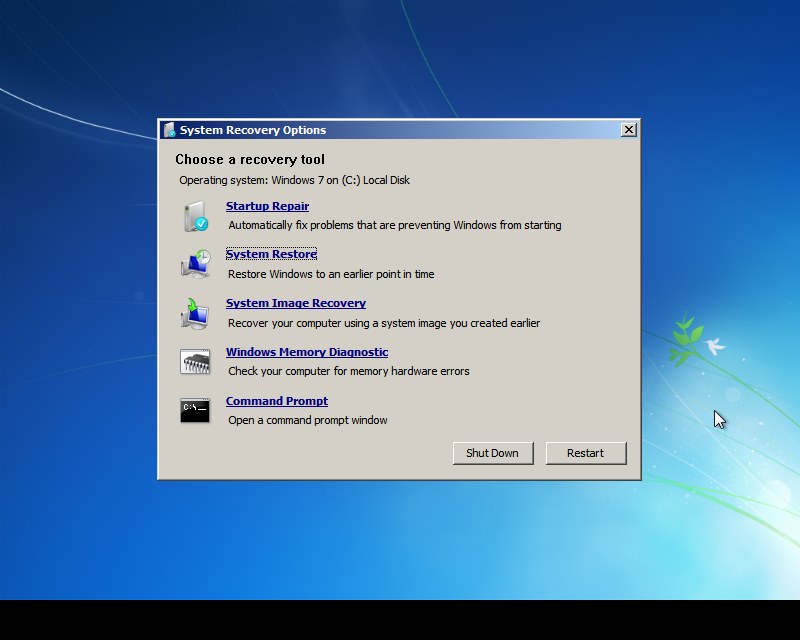Click the Startup Repair drive icon
Image resolution: width=800 pixels, height=640 pixels.
click(x=195, y=216)
